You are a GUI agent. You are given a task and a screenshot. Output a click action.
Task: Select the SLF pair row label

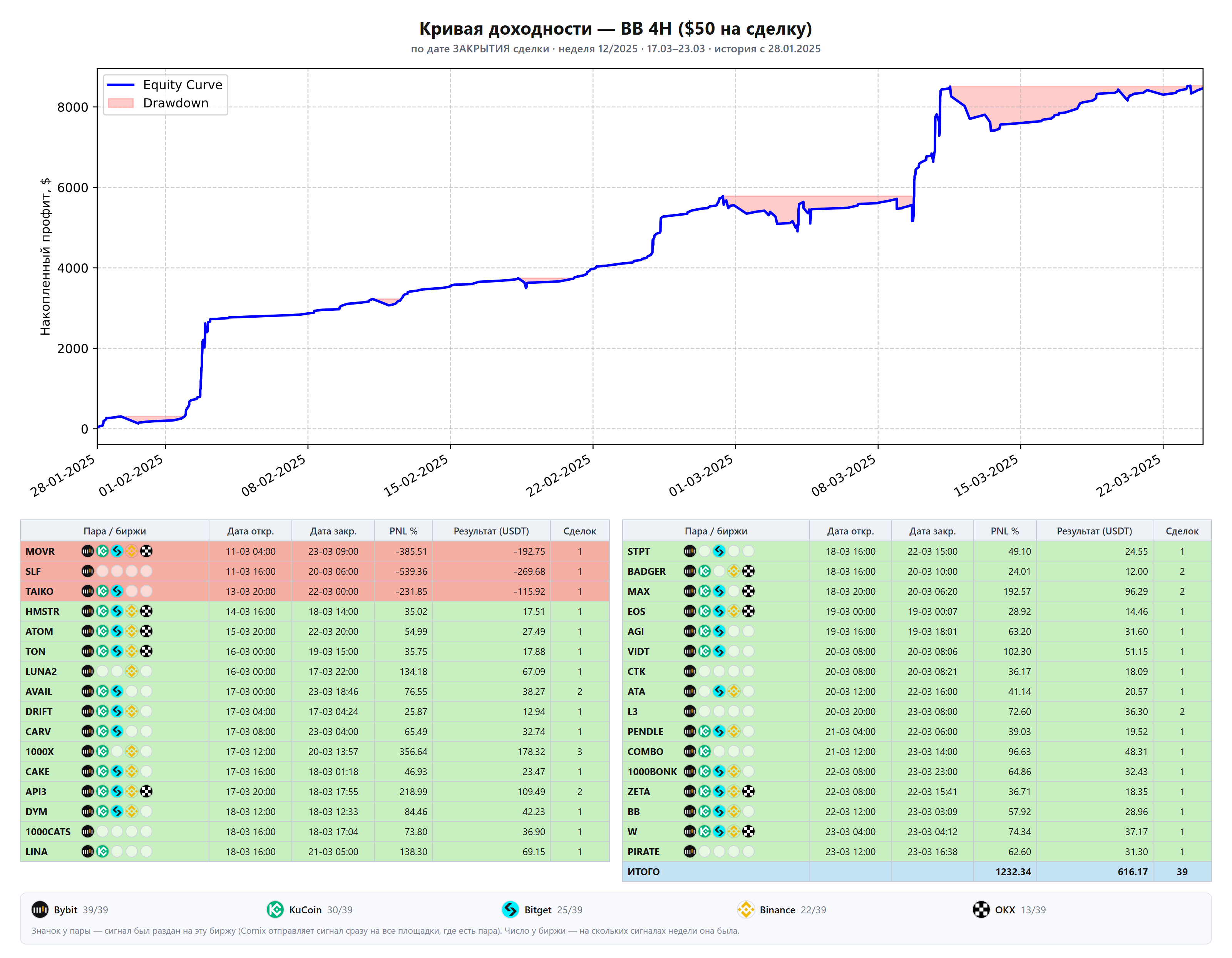click(x=33, y=571)
